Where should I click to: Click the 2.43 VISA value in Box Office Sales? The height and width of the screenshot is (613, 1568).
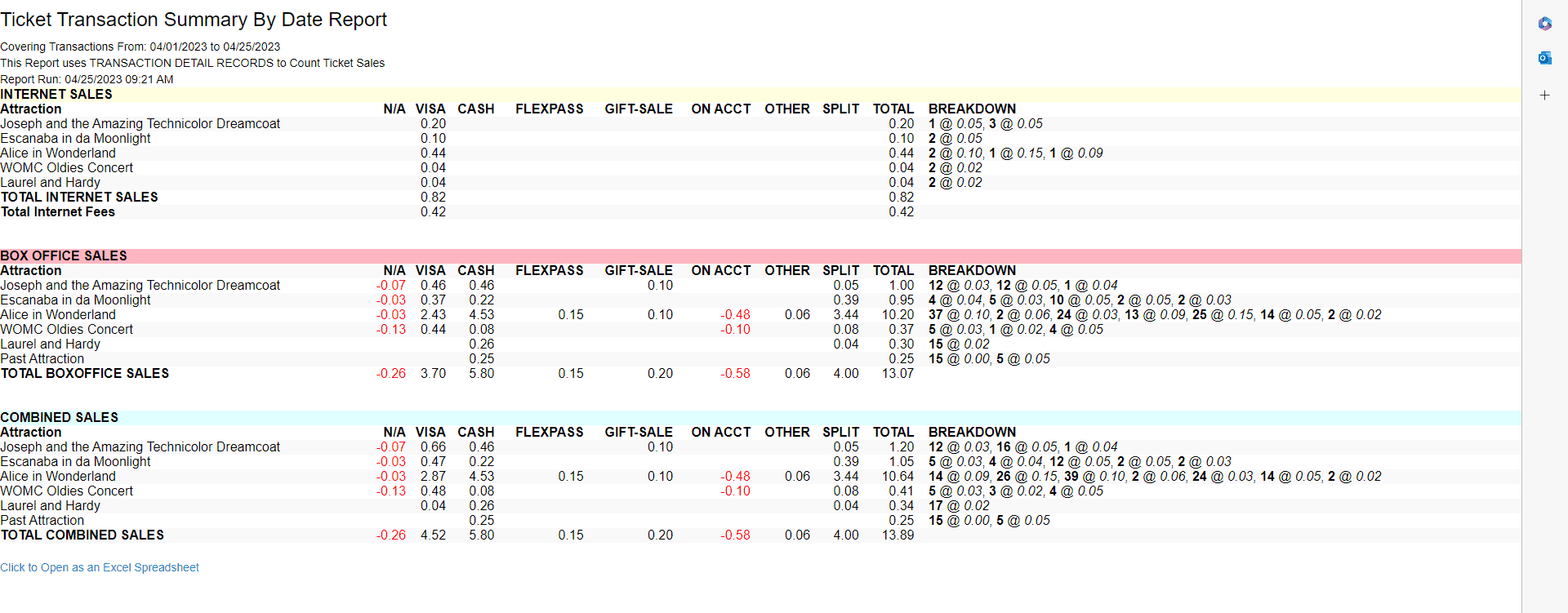(x=434, y=315)
